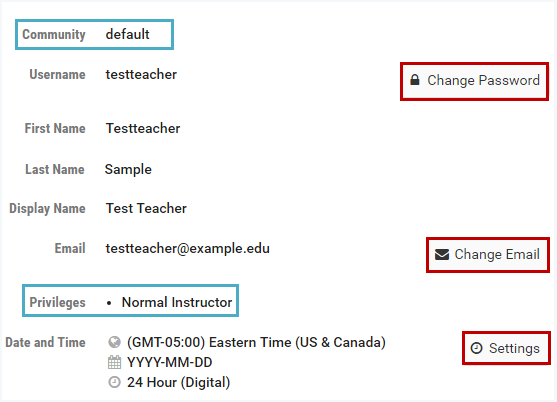Screen dimensions: 557x402
Task: Click the Test Teacher display name
Action: coord(146,208)
